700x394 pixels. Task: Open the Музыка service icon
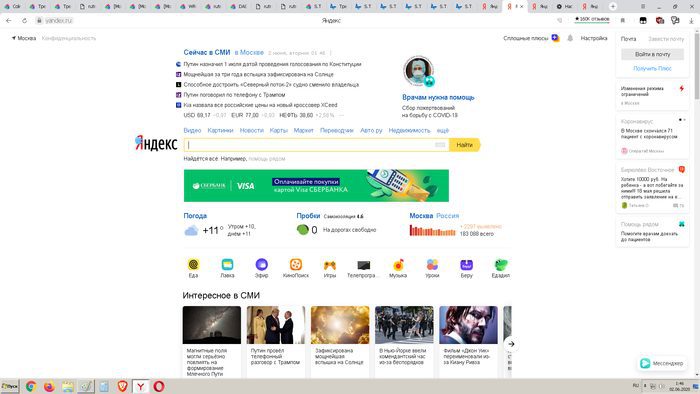398,265
